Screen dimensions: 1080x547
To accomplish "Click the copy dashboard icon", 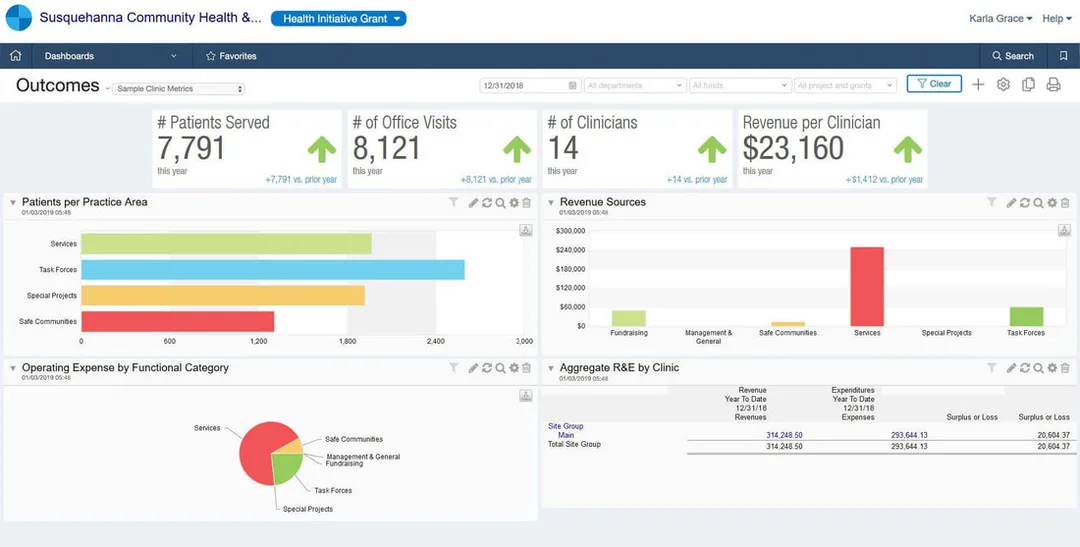I will pos(1028,85).
